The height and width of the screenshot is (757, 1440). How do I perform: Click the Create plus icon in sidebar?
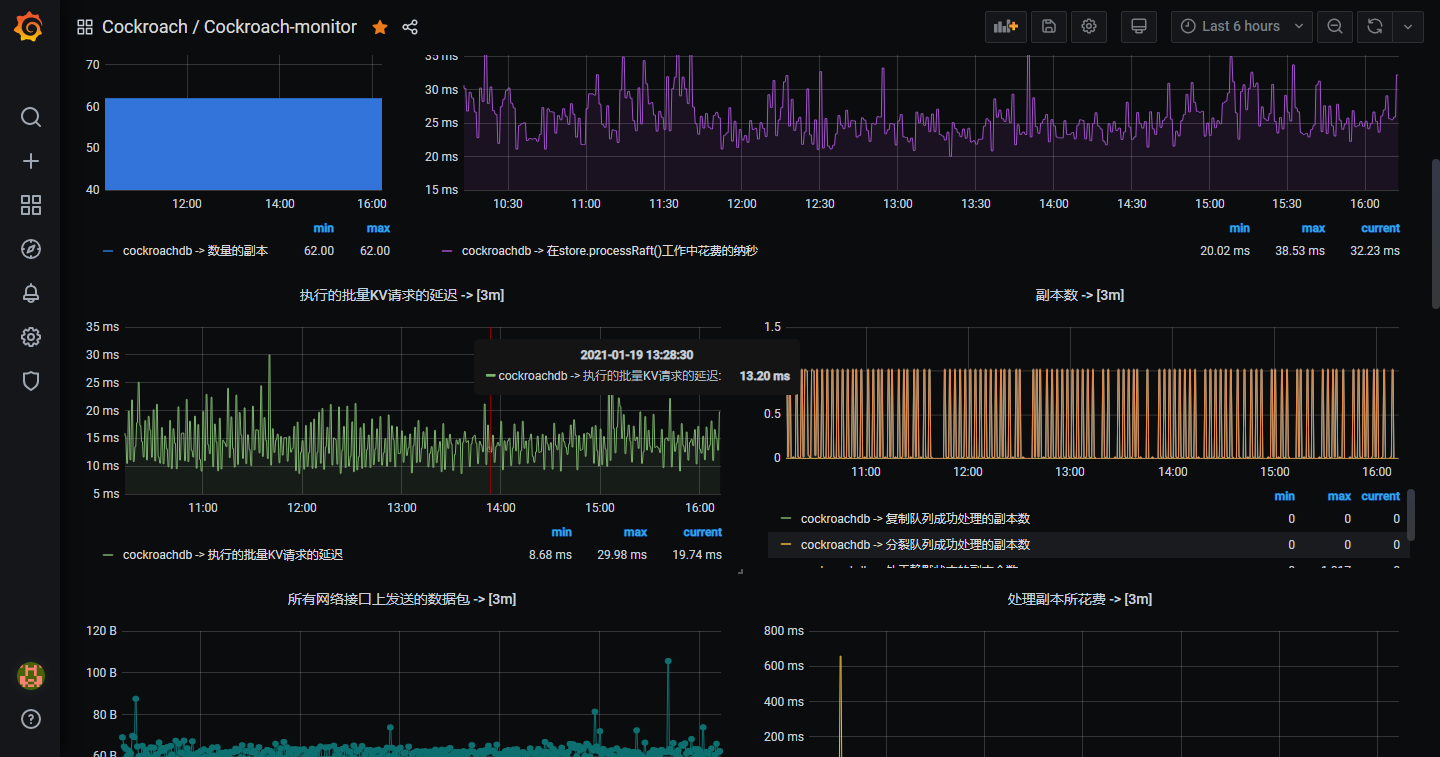click(x=31, y=161)
